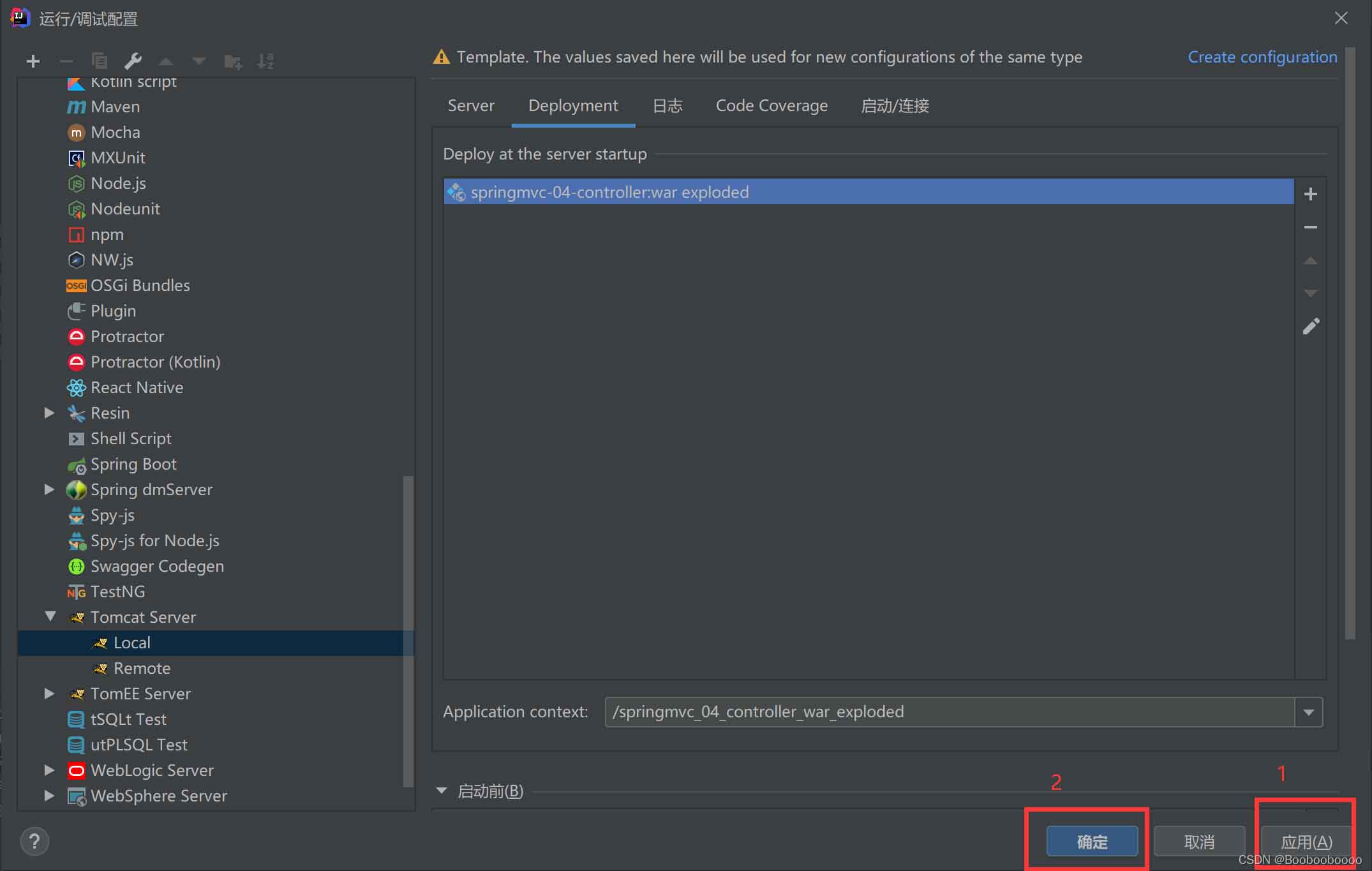Select Tomcat Server Local item
This screenshot has height=871, width=1372.
click(x=216, y=643)
